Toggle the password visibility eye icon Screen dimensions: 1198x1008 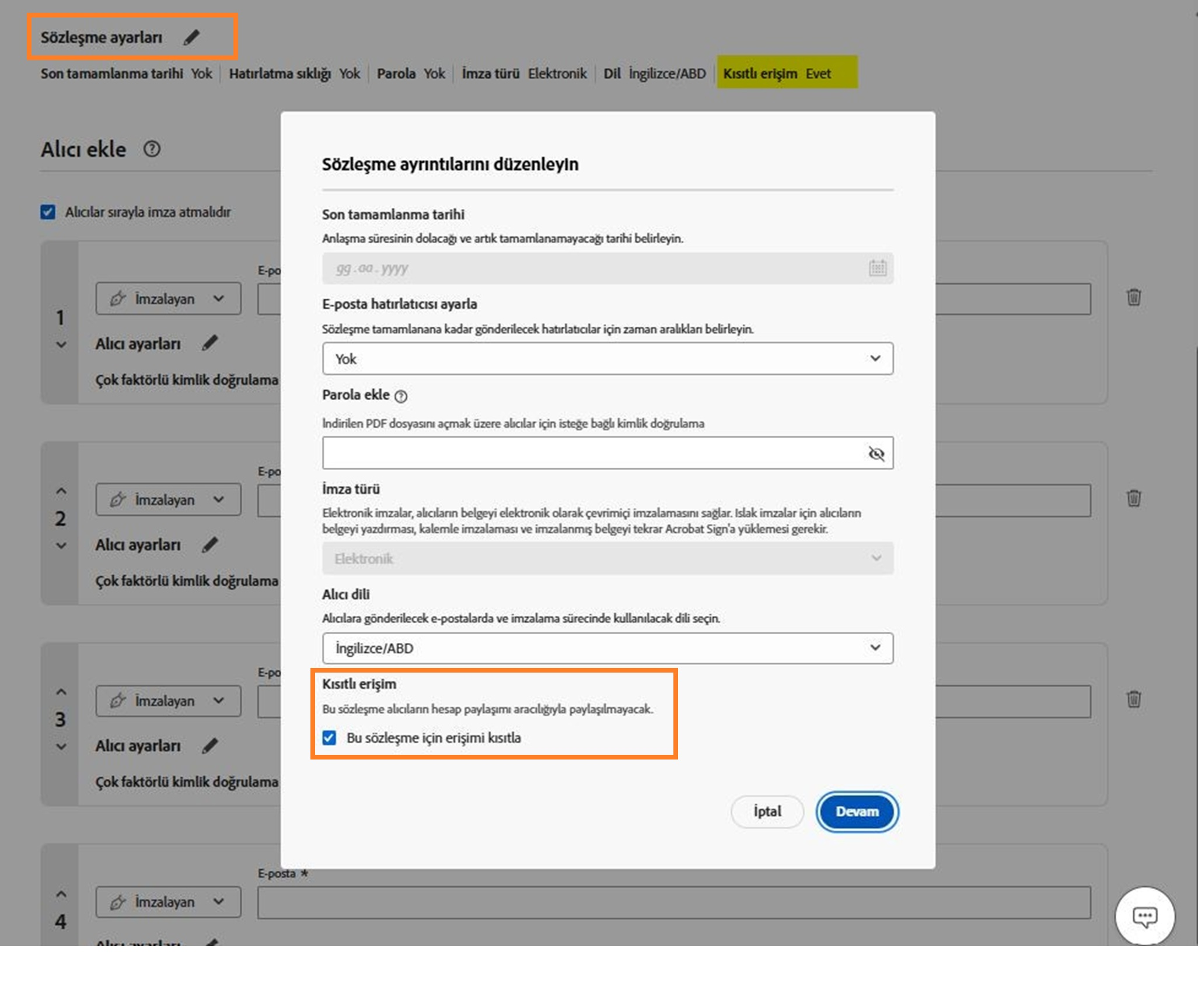[876, 453]
